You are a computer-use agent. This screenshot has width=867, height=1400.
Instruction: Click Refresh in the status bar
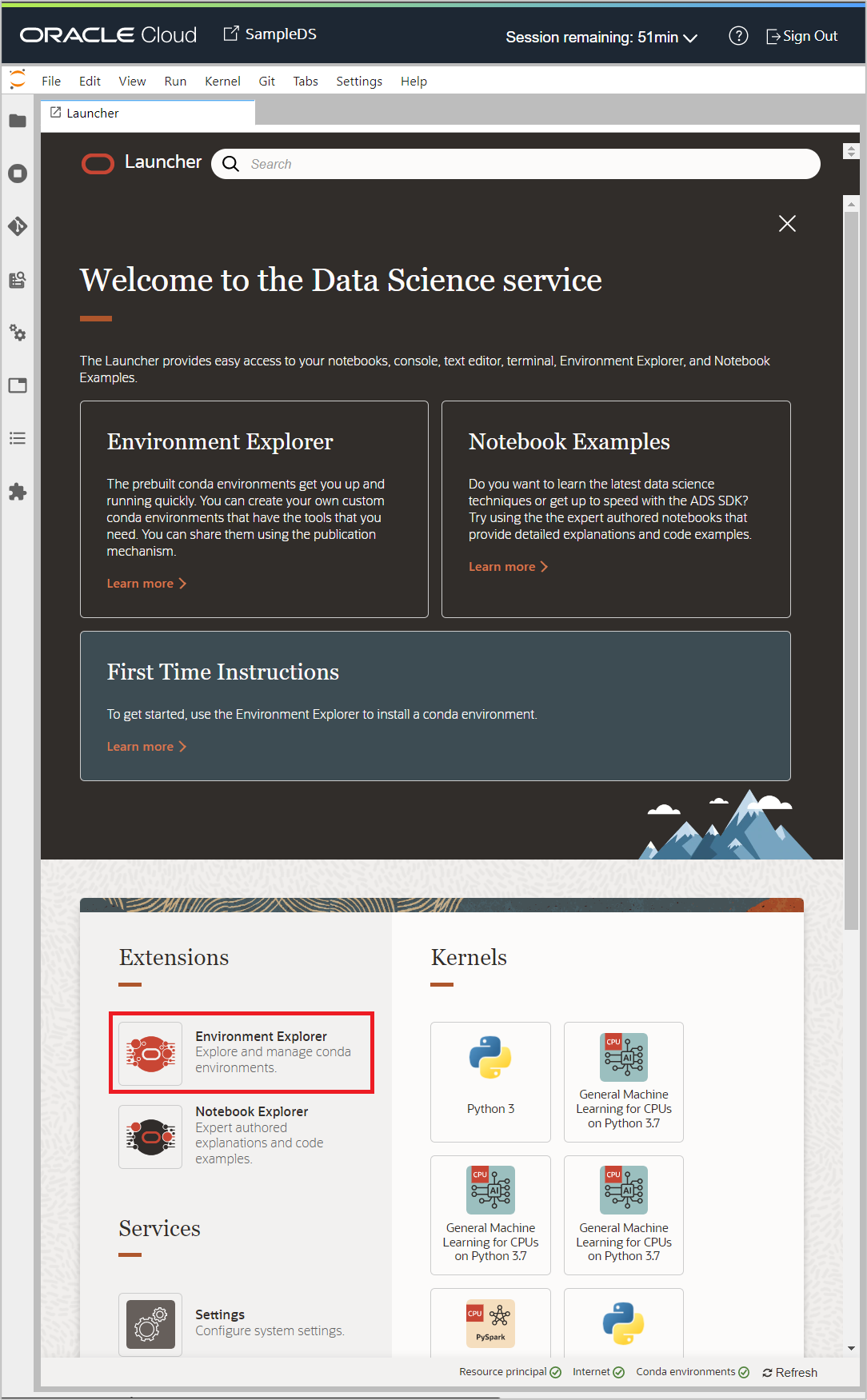coord(789,1372)
